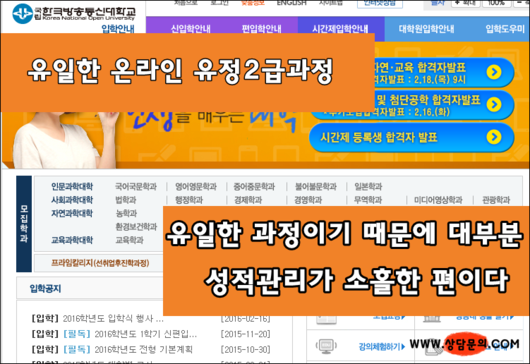
Task: Open the 입학도우미 tab
Action: [505, 29]
